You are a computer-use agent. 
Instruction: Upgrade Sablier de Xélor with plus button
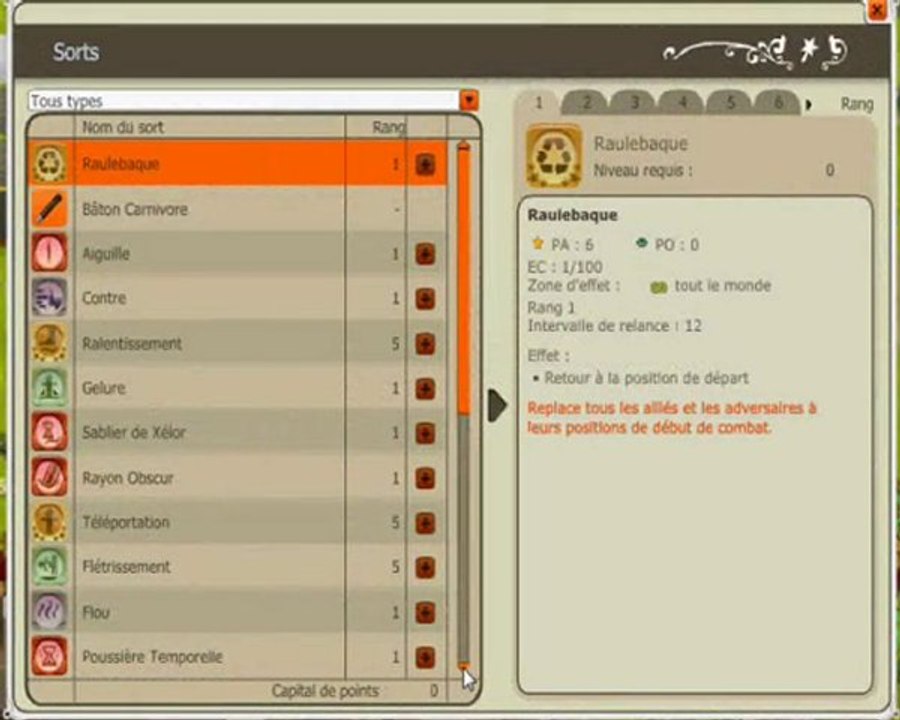click(x=425, y=433)
